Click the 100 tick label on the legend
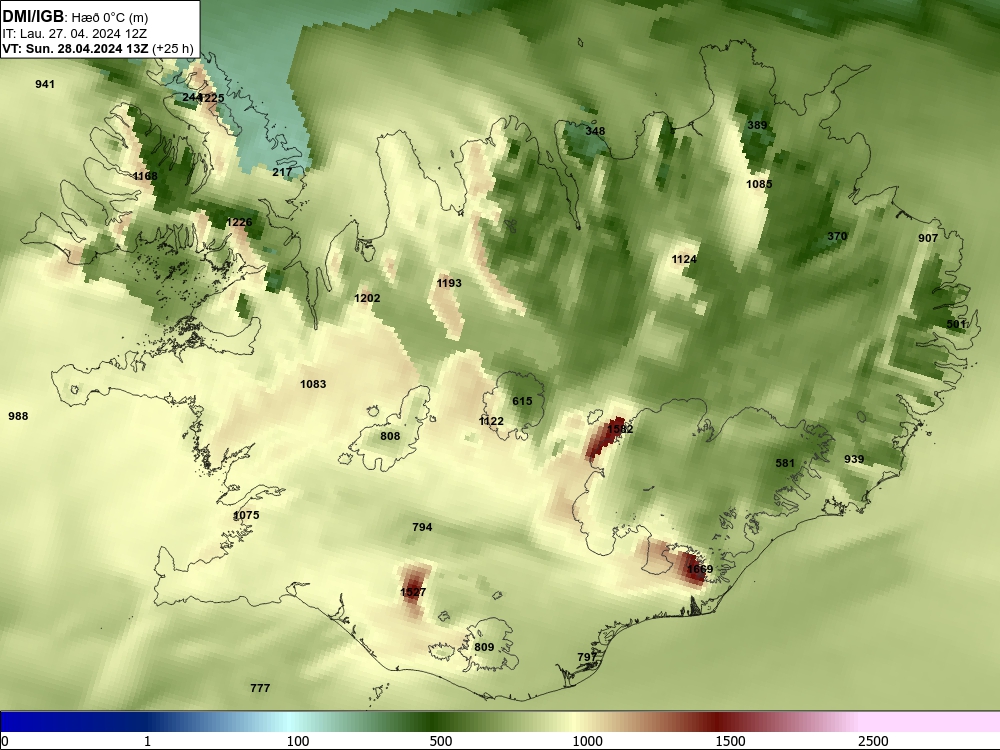The image size is (1000, 750). click(298, 741)
